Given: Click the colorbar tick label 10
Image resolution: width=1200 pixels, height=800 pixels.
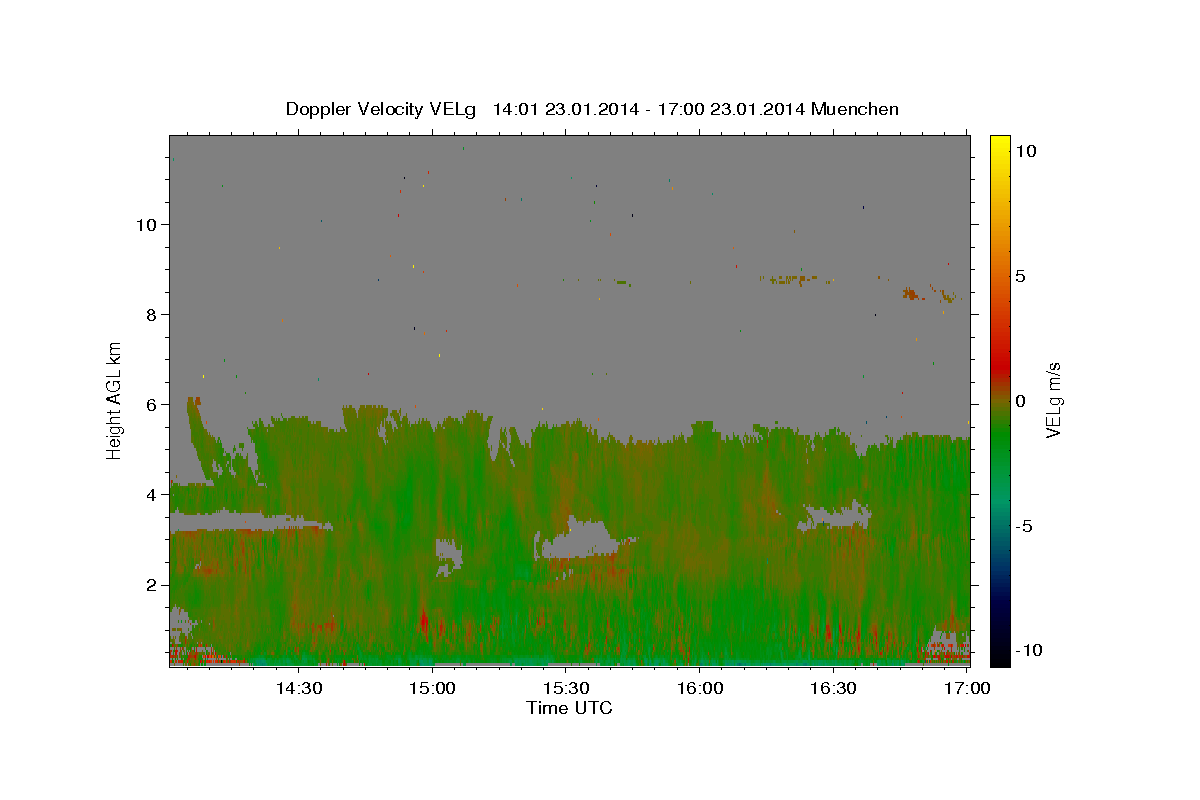Looking at the screenshot, I should 1026,150.
